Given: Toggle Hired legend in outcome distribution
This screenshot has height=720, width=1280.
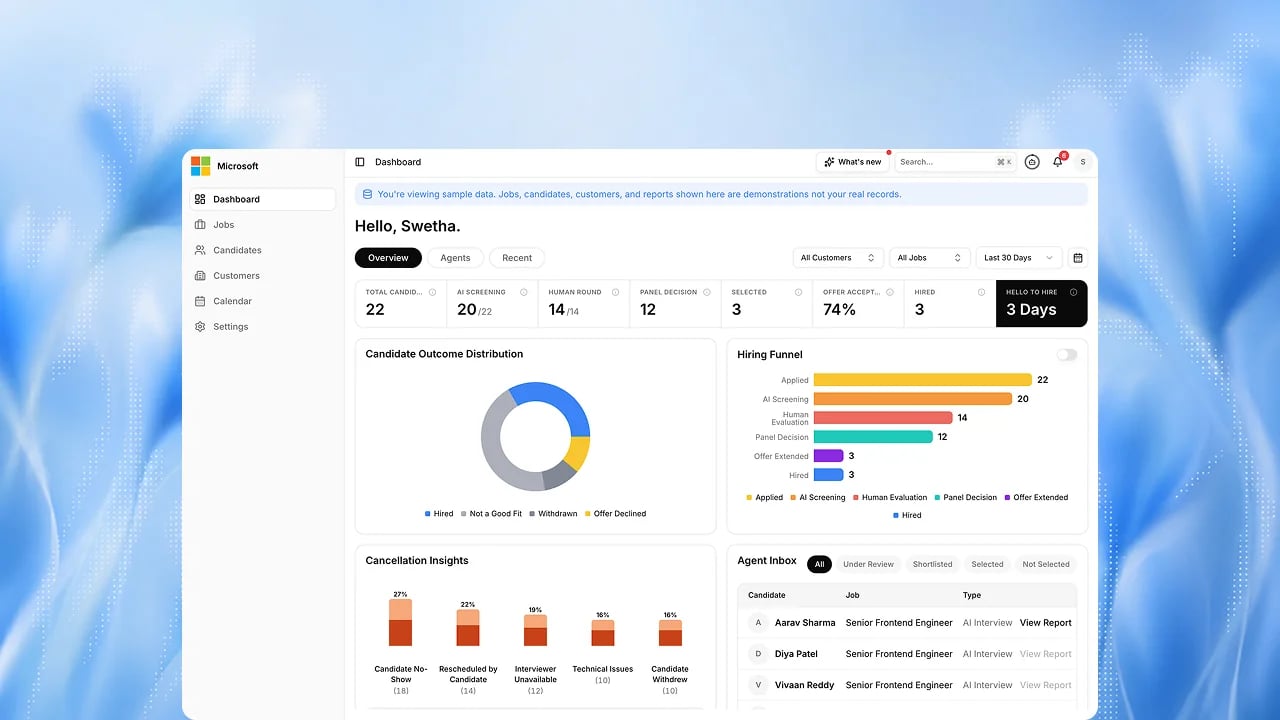Looking at the screenshot, I should [x=439, y=514].
